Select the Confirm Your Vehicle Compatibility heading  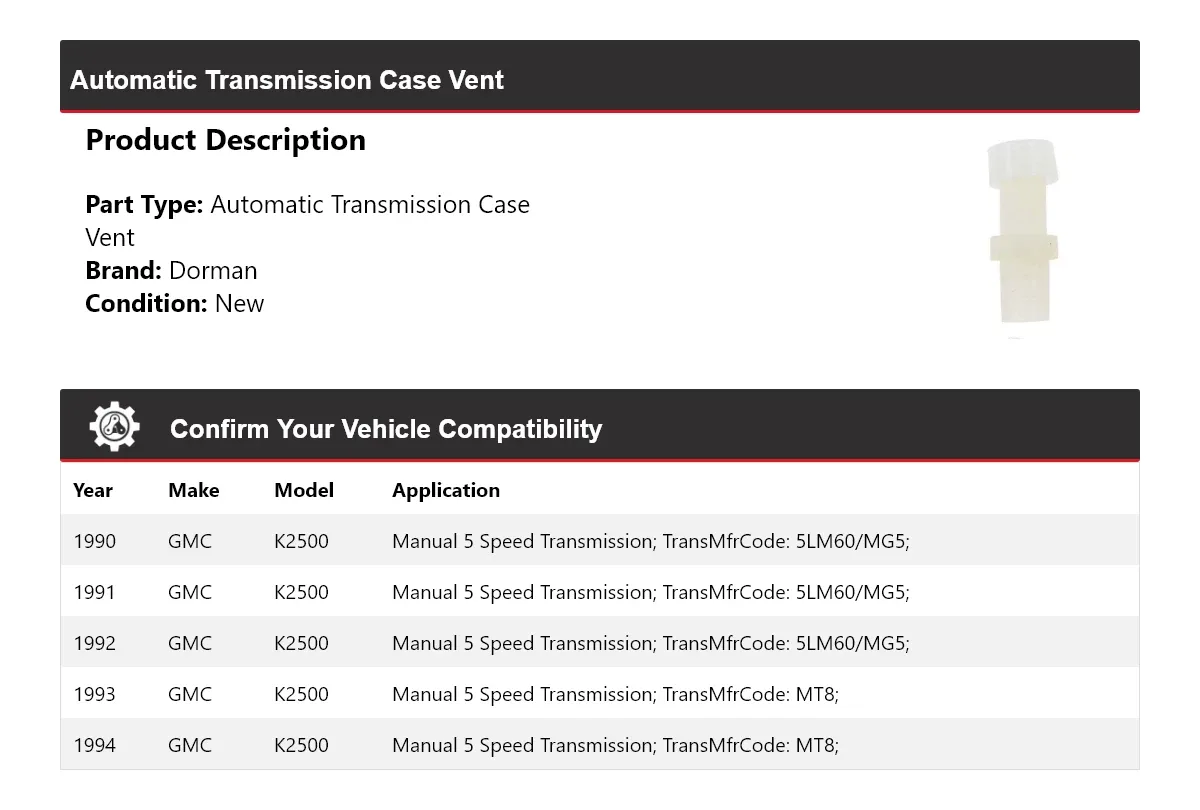pos(386,429)
